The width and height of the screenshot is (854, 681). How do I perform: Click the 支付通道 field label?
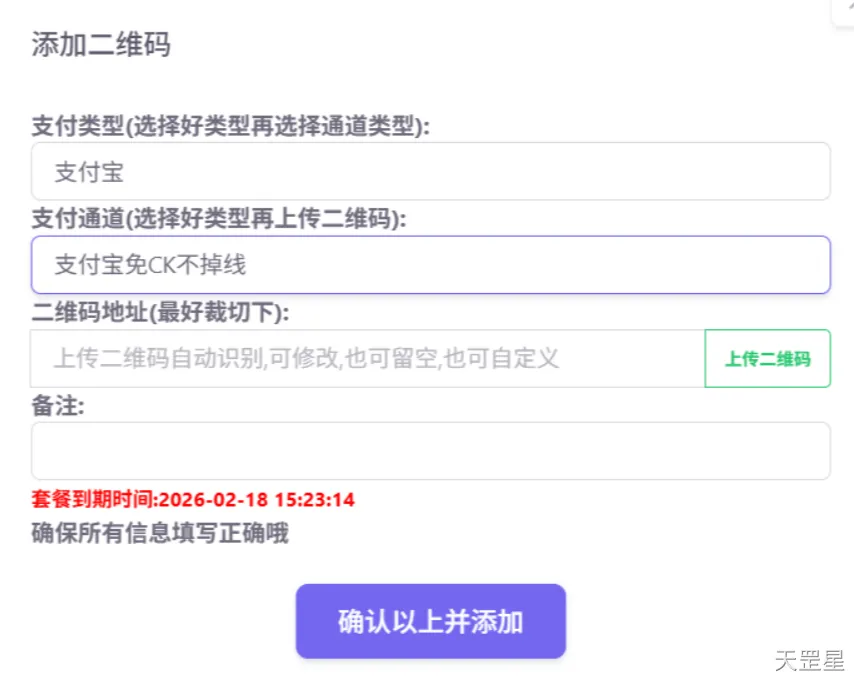pyautogui.click(x=76, y=219)
